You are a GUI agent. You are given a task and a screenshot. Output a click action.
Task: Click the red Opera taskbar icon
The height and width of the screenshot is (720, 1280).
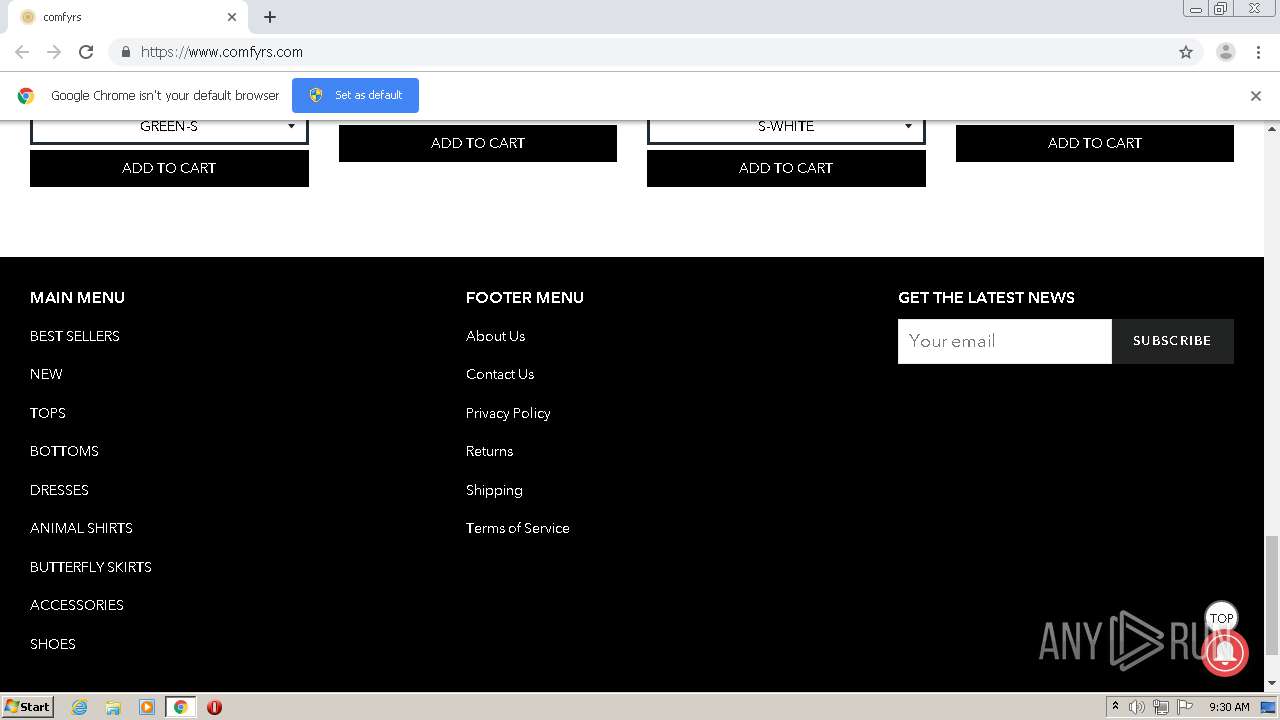point(214,707)
